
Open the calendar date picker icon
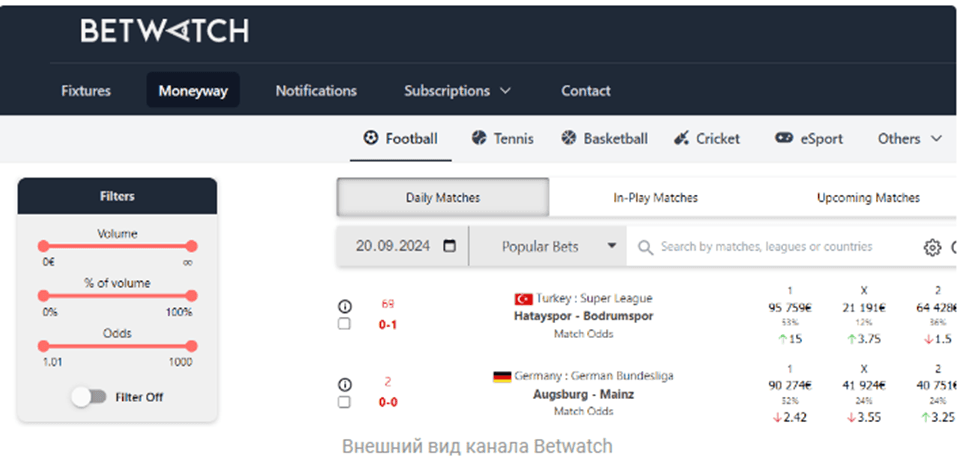pos(450,246)
